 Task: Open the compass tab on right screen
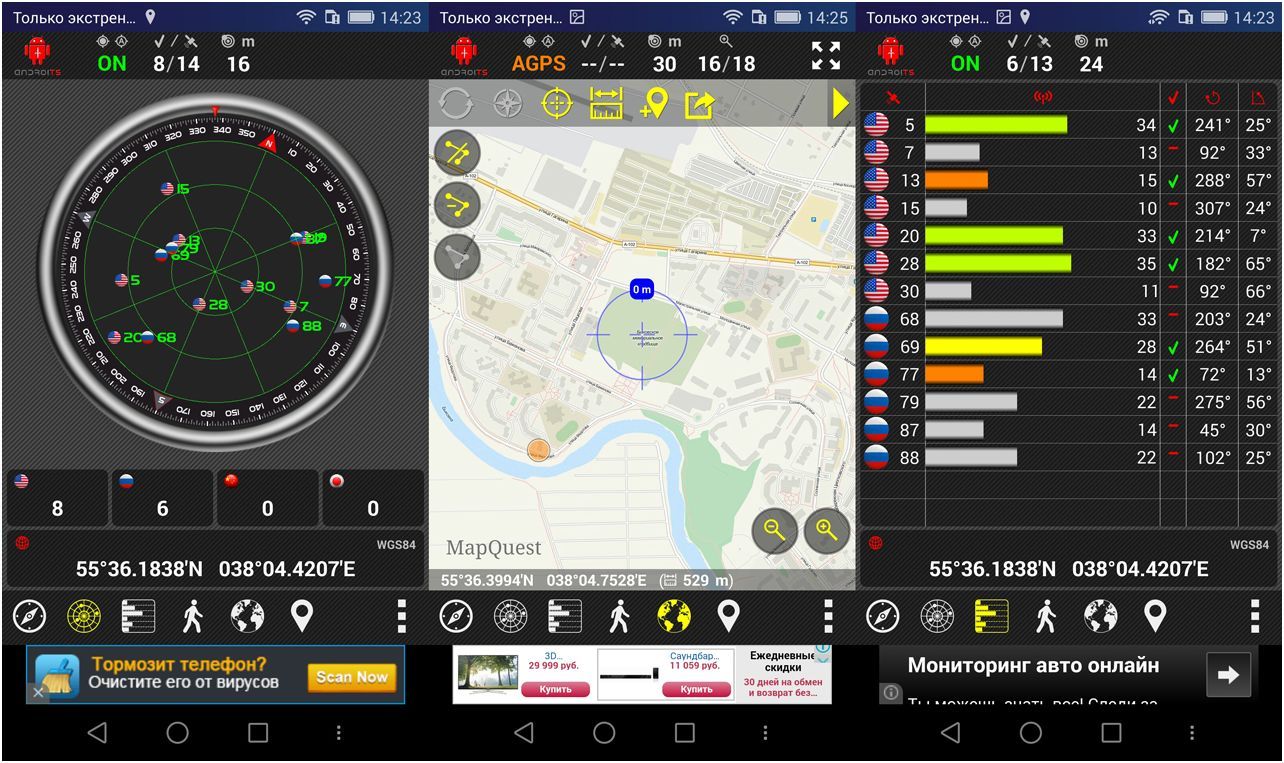[x=882, y=617]
